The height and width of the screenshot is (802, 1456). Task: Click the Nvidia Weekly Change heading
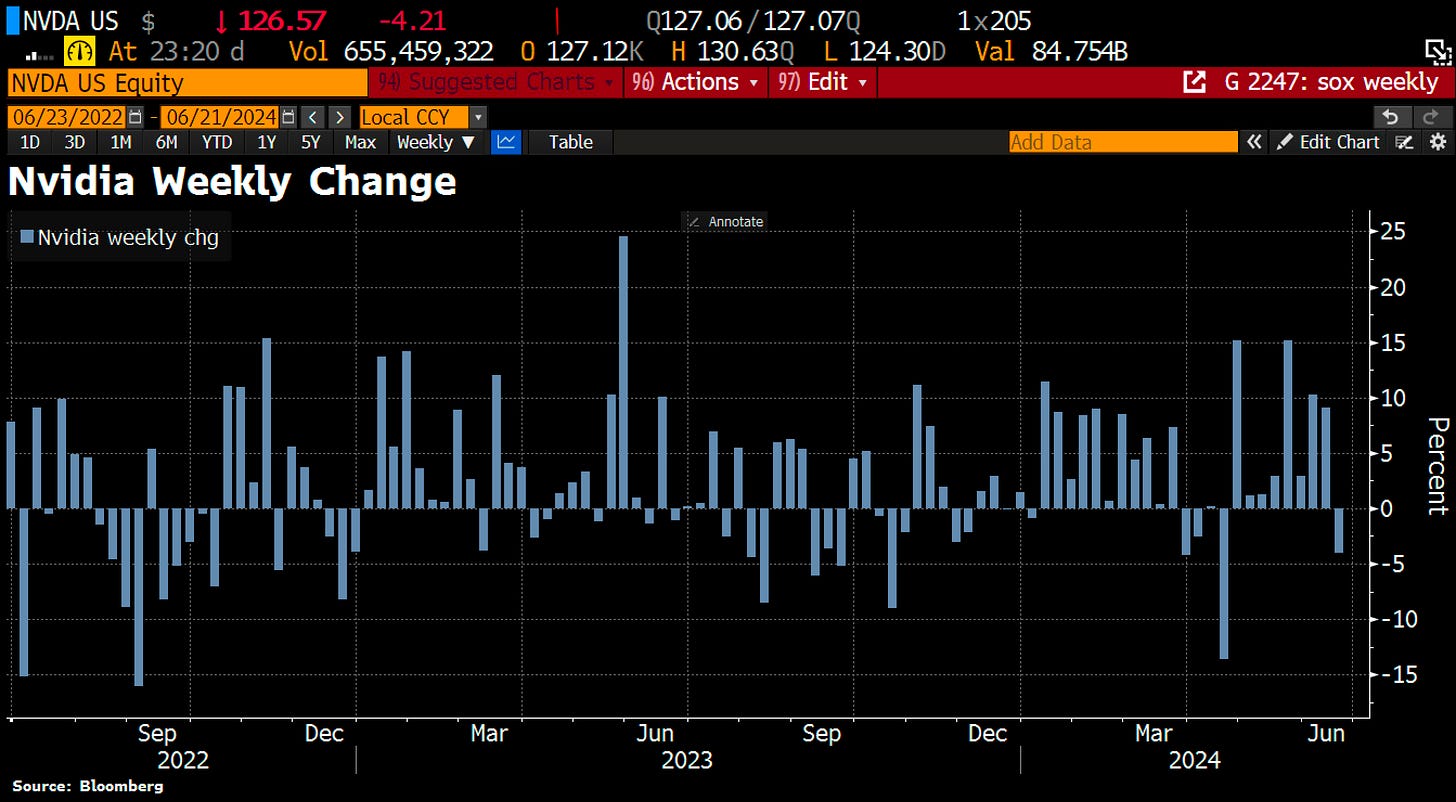[x=232, y=181]
